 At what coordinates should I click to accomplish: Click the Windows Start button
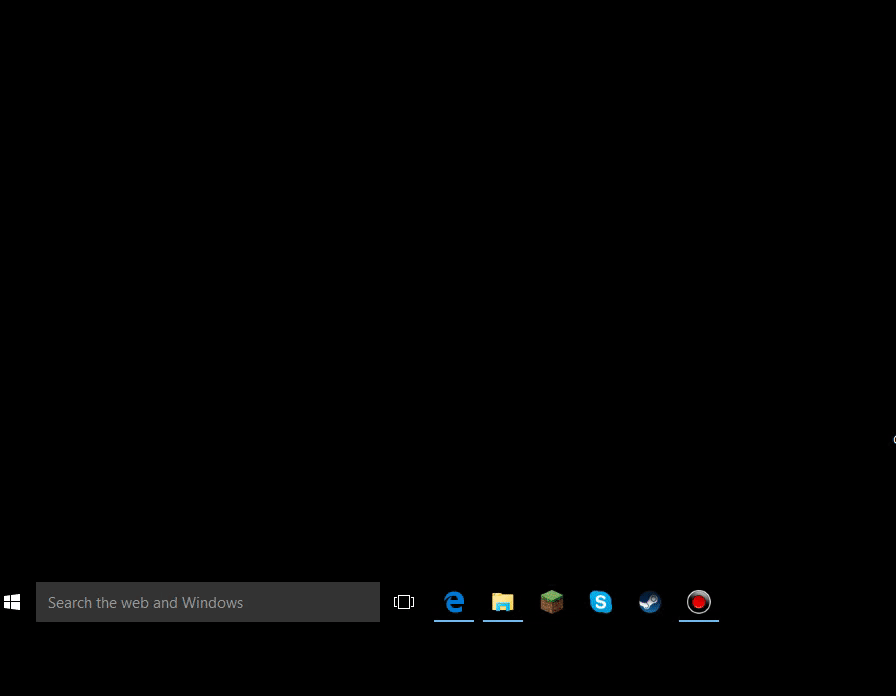point(12,602)
